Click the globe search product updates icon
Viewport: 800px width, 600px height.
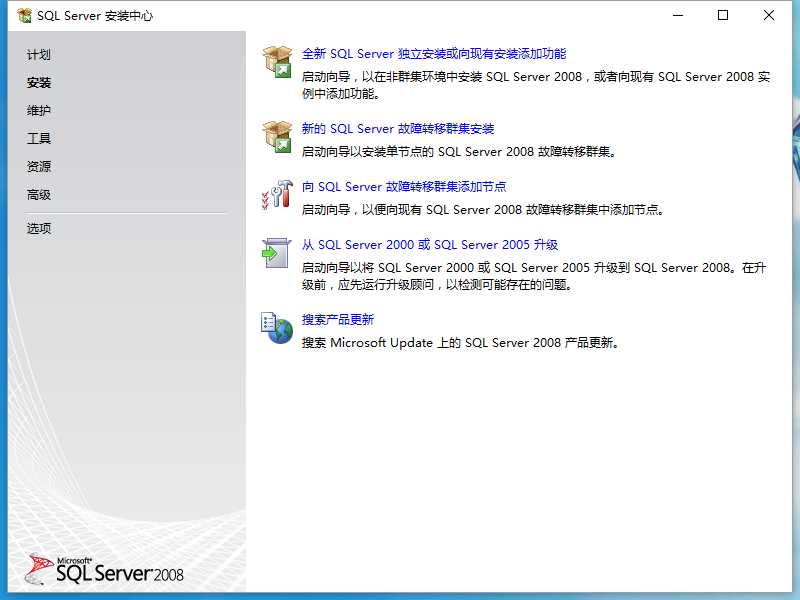tap(277, 328)
